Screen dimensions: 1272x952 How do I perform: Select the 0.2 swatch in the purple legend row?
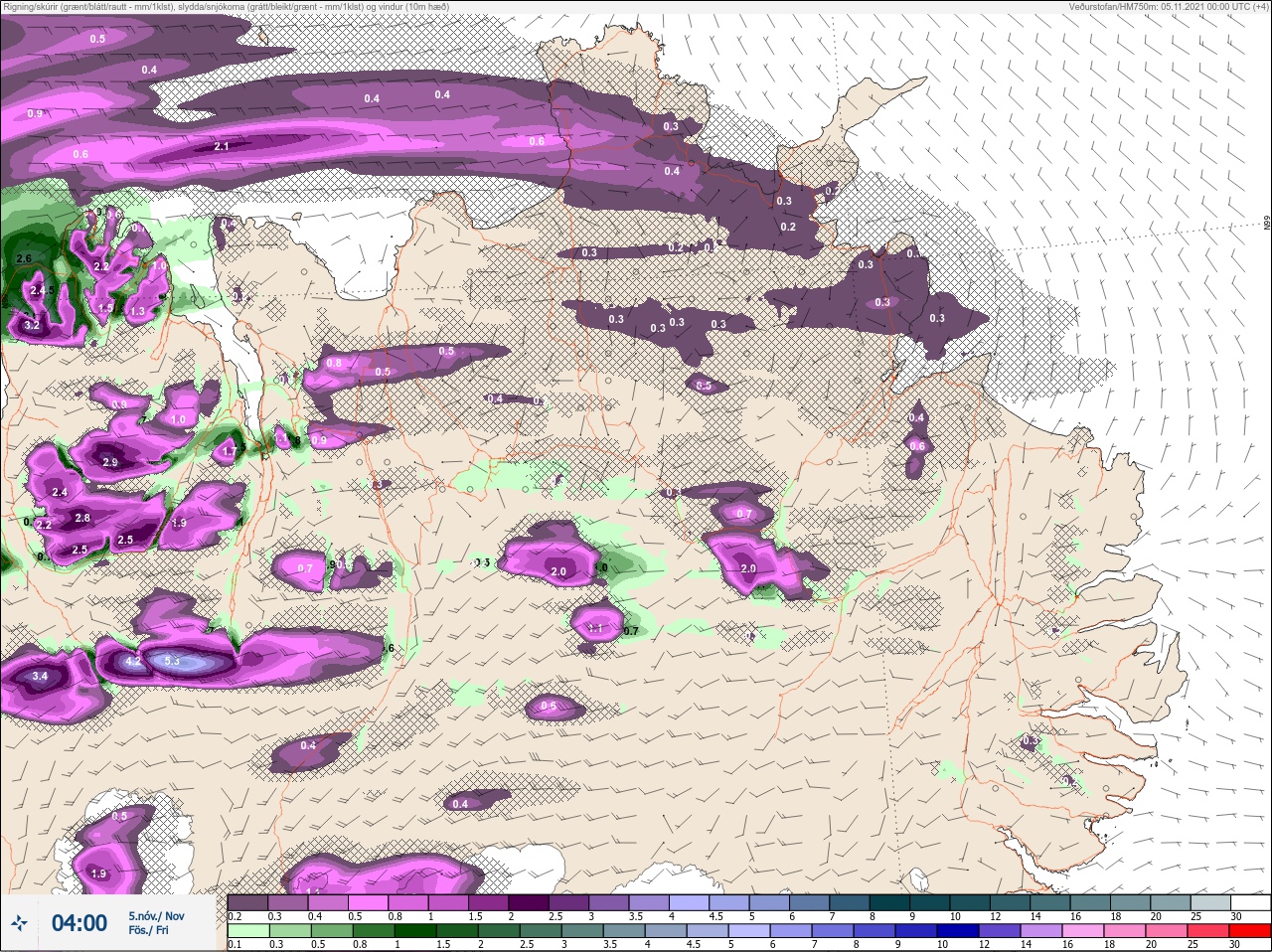pos(246,902)
